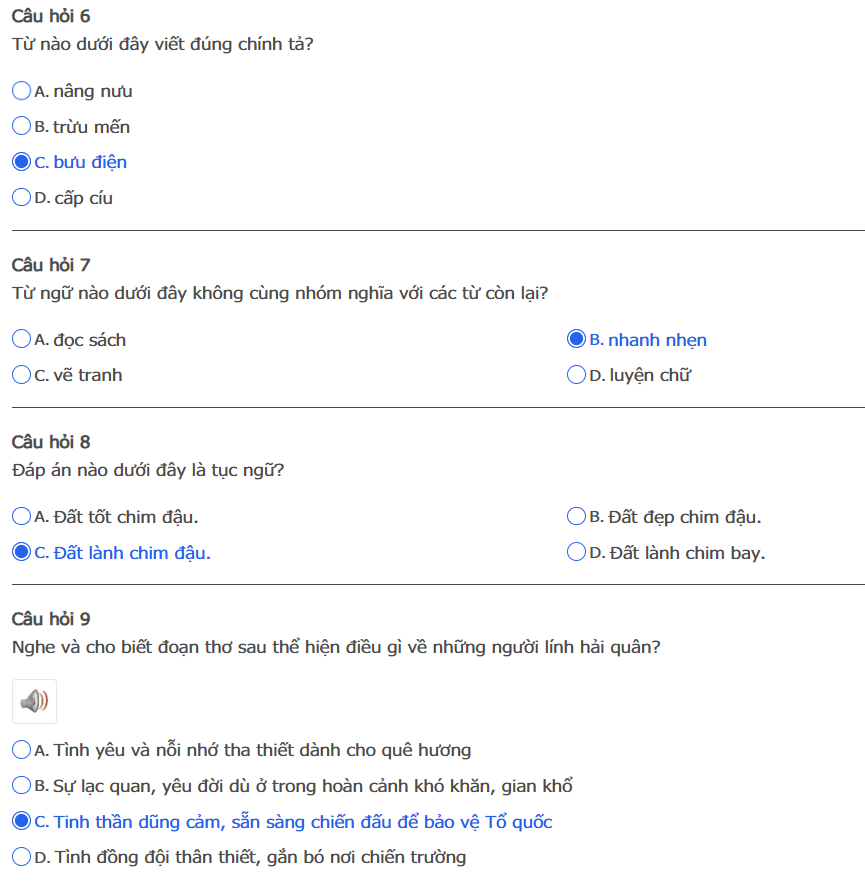
Task: Pick answer C. vẽ tranh
Action: (22, 375)
